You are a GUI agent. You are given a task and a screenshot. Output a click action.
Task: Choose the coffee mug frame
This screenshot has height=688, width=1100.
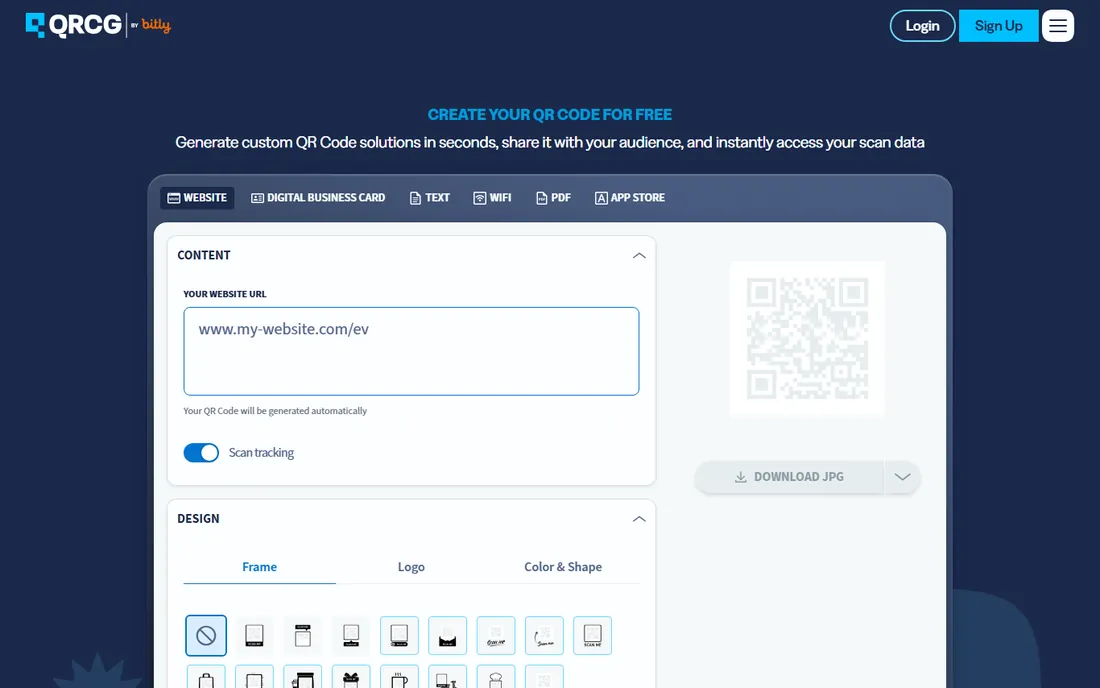[399, 677]
